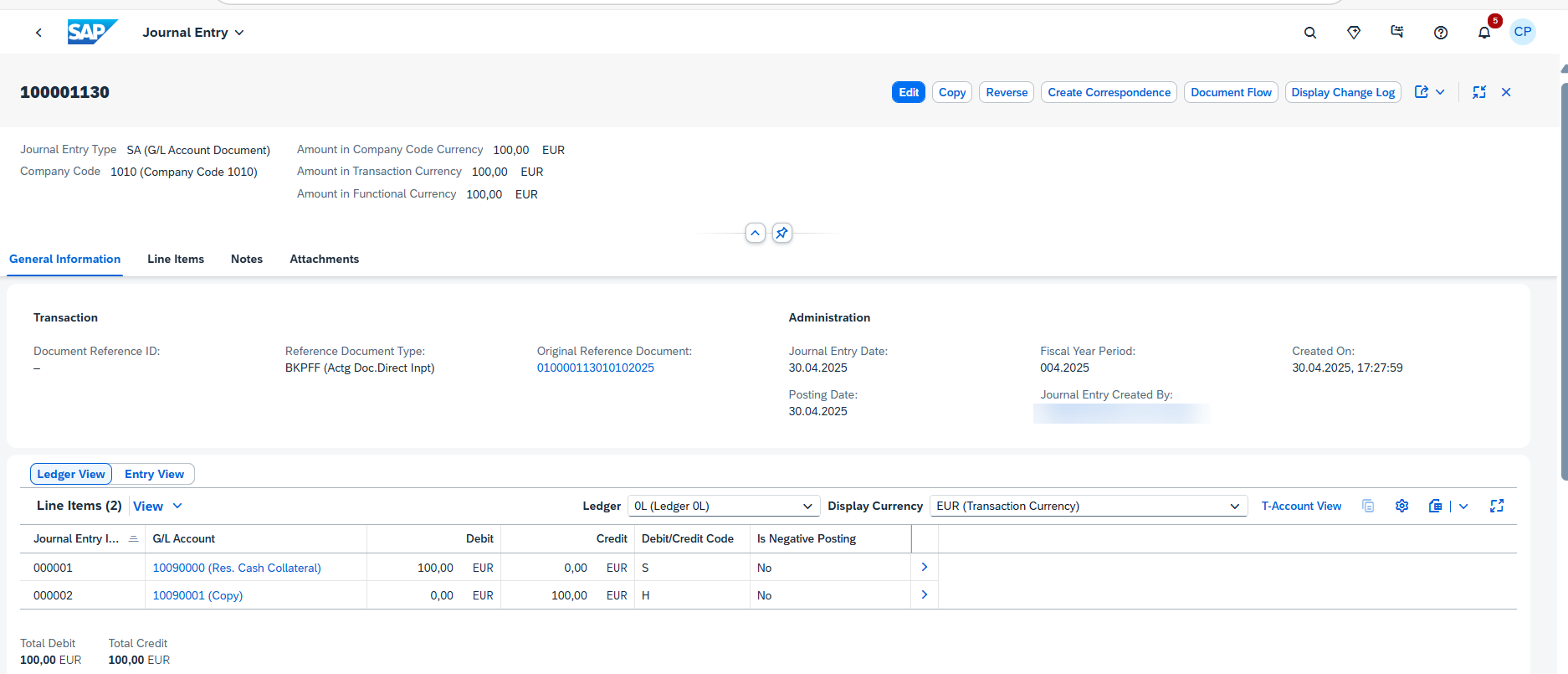Click the Journal Entry column sort icon

point(133,538)
